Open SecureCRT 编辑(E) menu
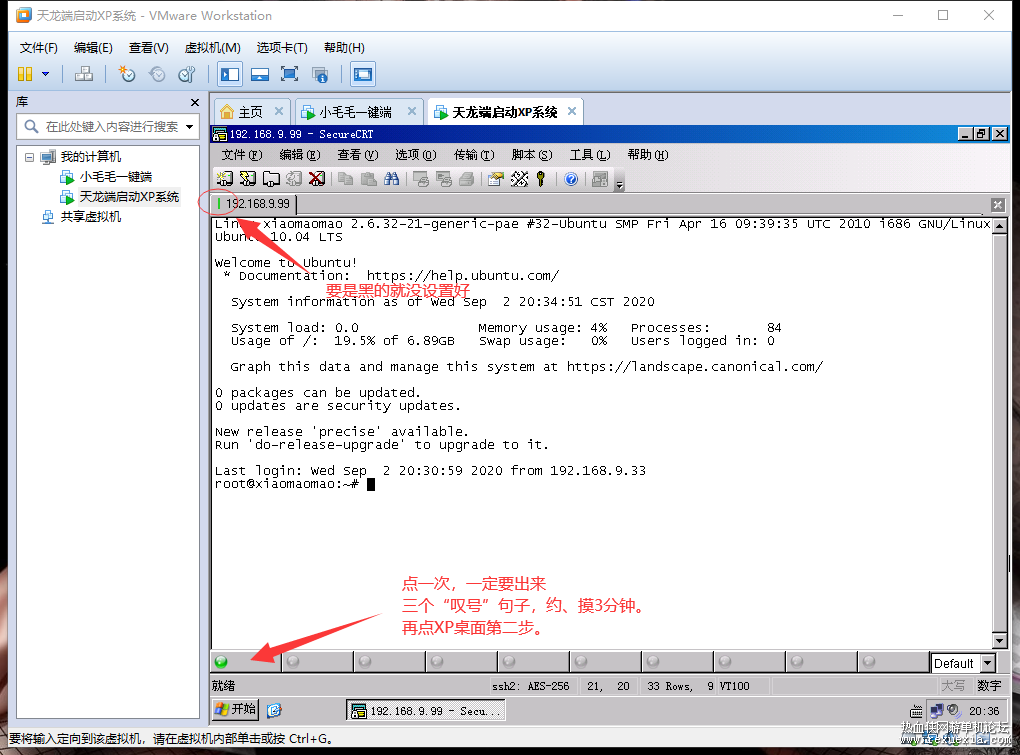The width and height of the screenshot is (1020, 755). (299, 155)
